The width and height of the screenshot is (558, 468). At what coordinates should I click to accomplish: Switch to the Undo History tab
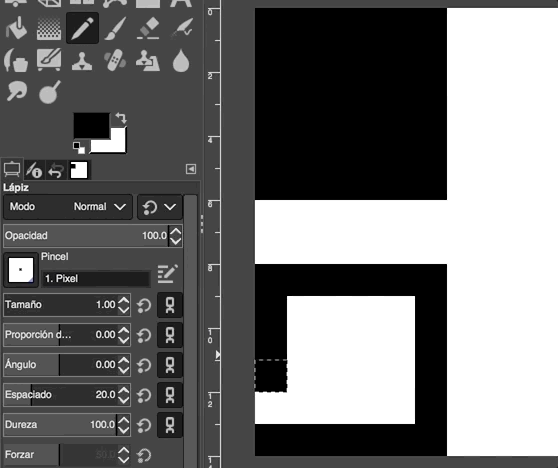point(56,170)
